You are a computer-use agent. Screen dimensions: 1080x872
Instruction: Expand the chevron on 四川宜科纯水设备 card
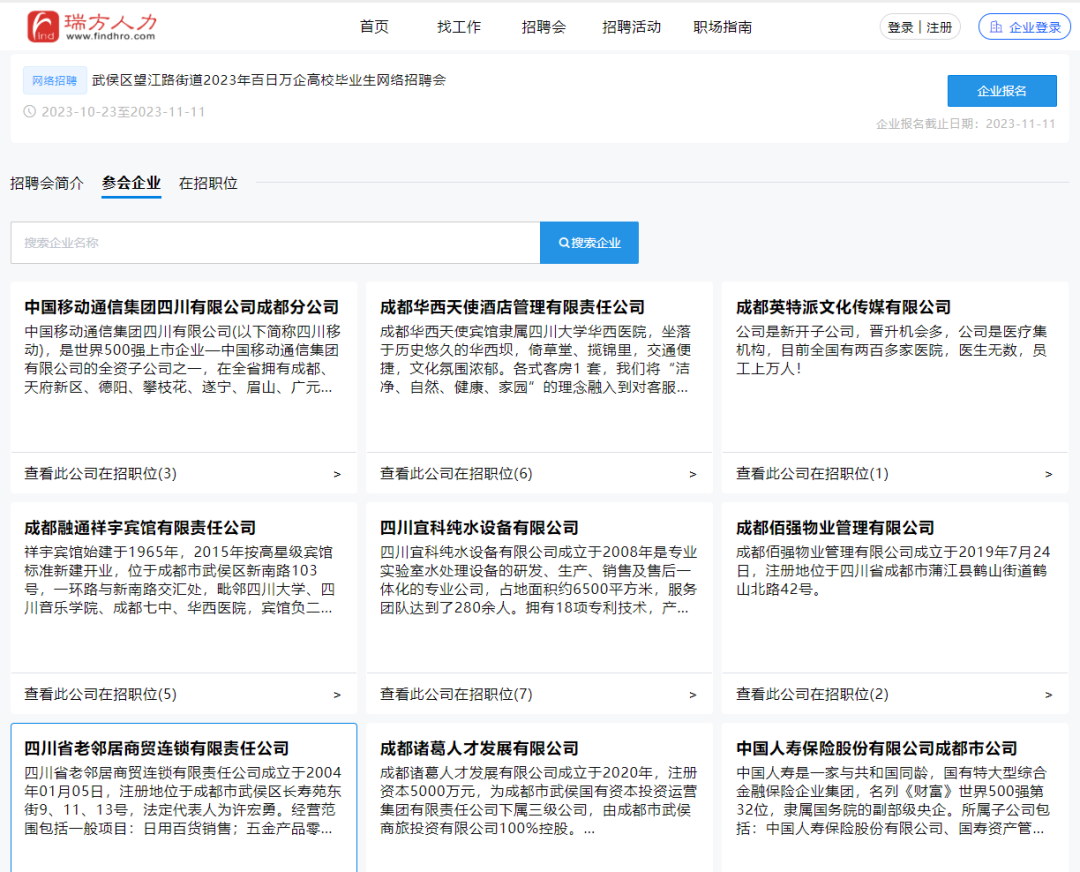(x=693, y=693)
